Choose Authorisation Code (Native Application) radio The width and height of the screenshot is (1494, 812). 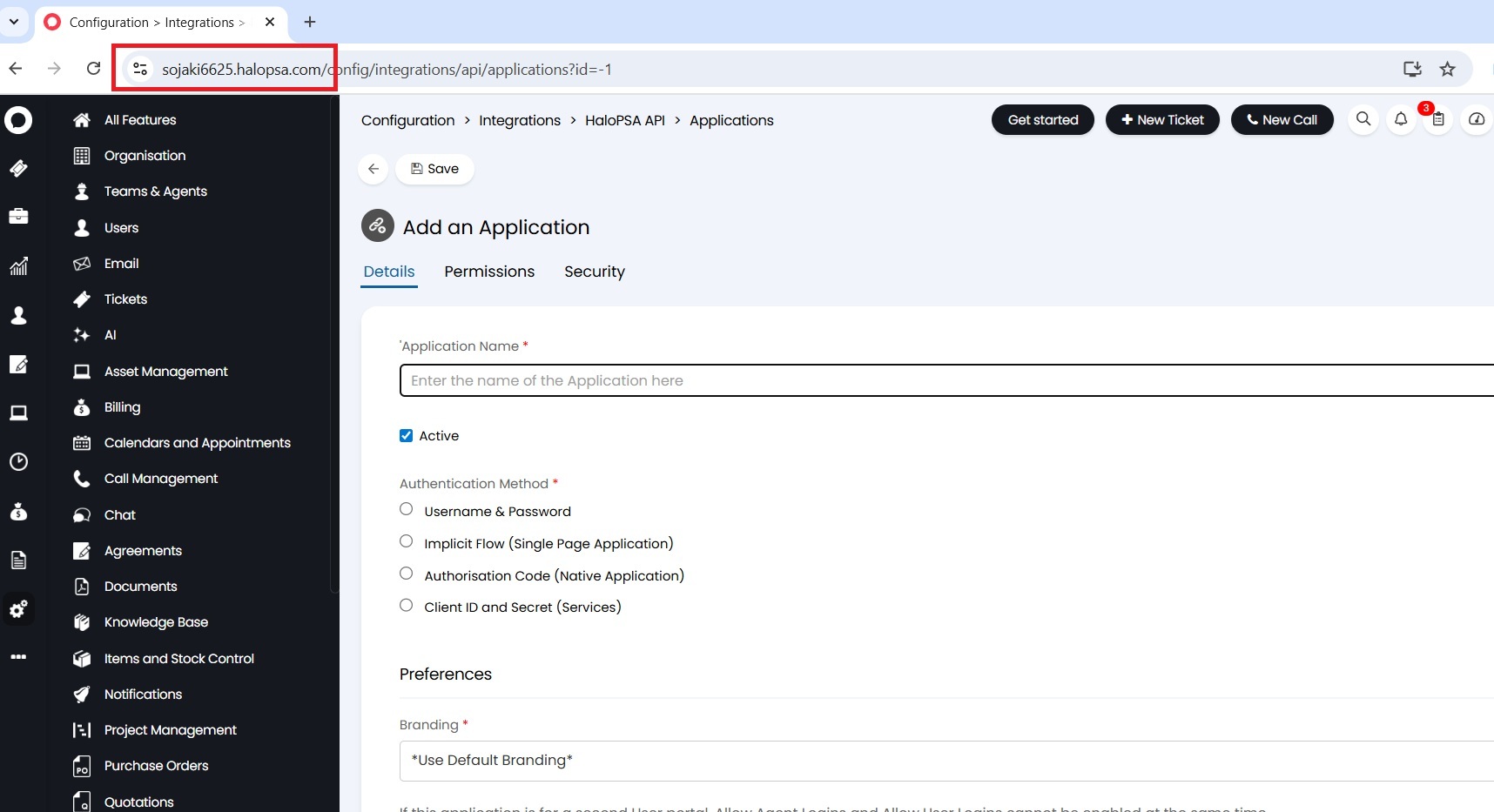coord(406,574)
